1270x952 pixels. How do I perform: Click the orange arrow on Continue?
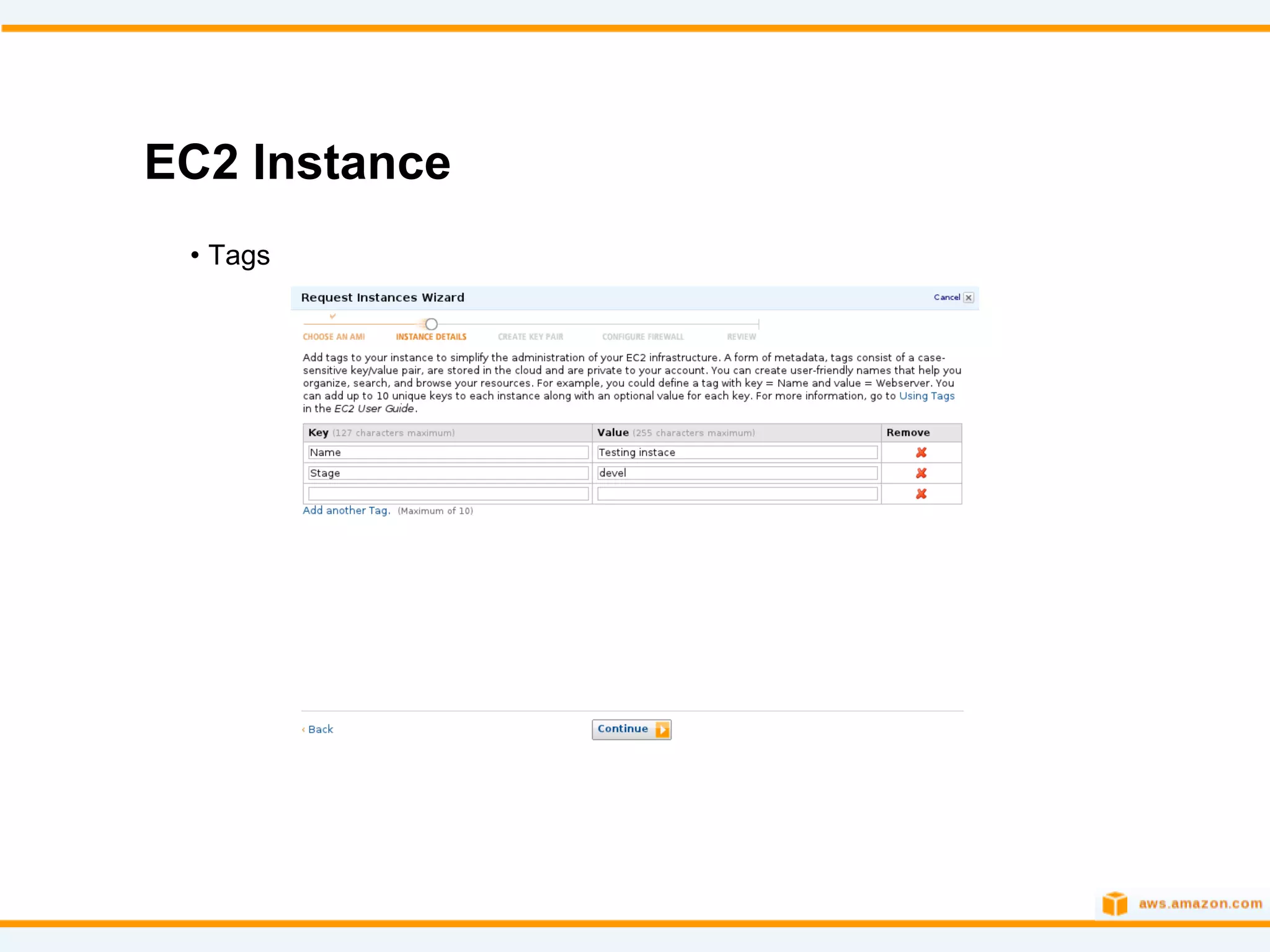click(662, 729)
